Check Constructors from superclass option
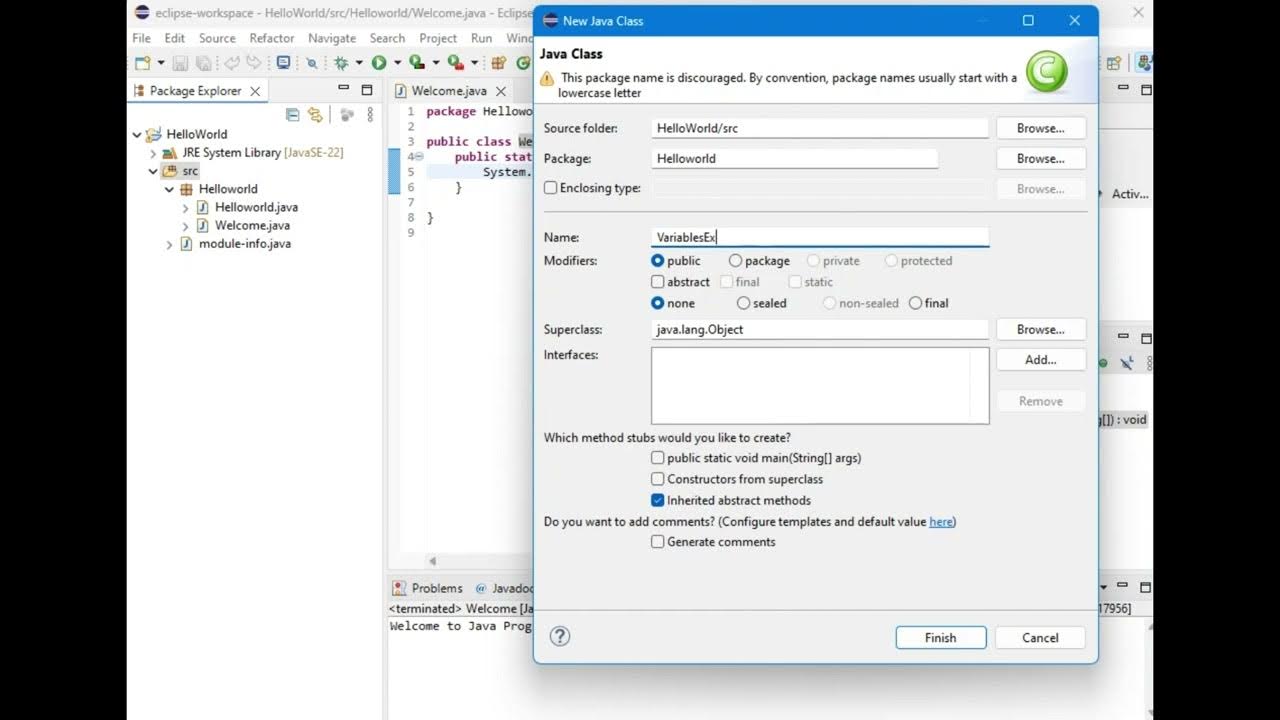The image size is (1280, 720). (x=658, y=479)
